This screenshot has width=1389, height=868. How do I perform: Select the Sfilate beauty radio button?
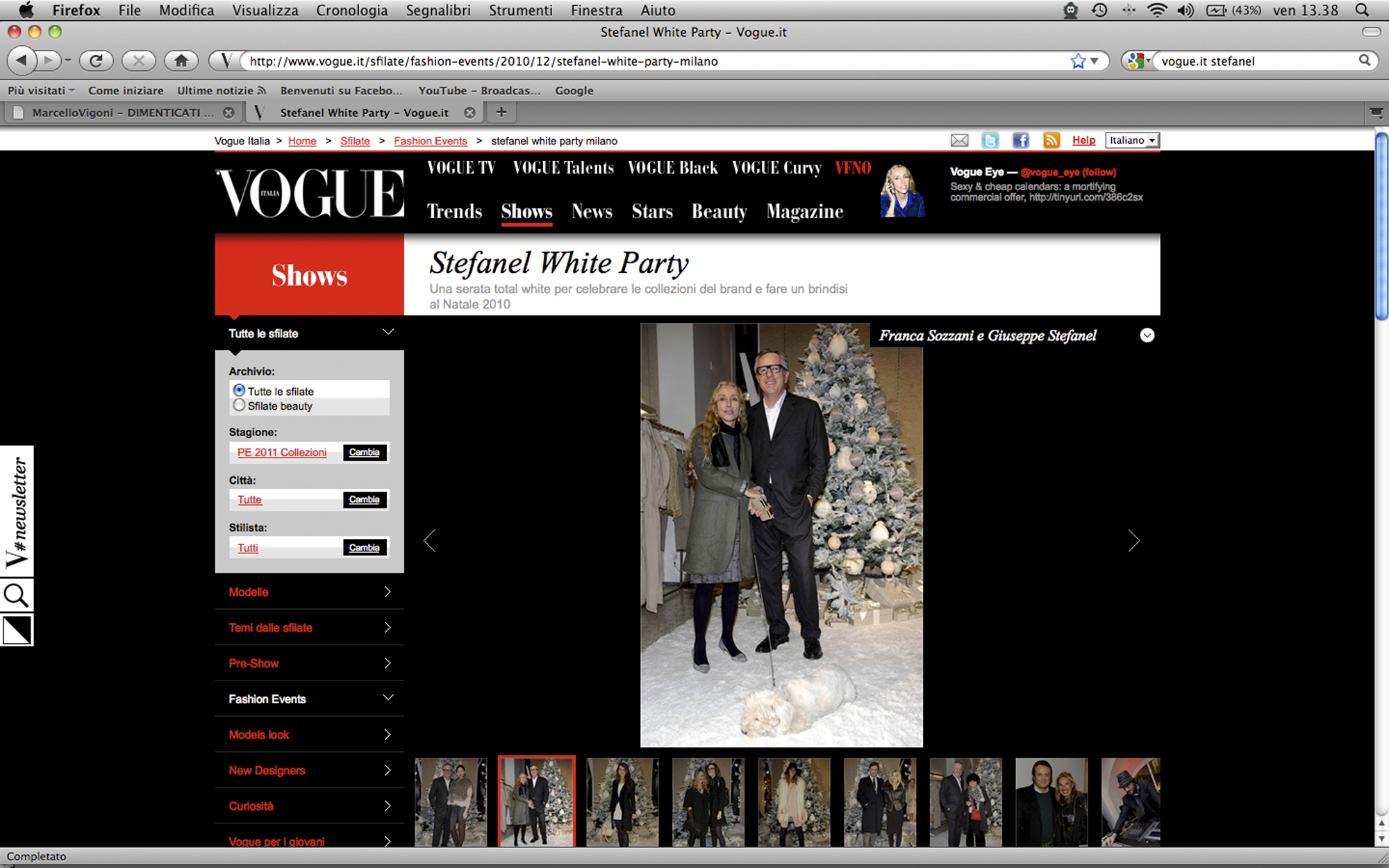[x=239, y=405]
